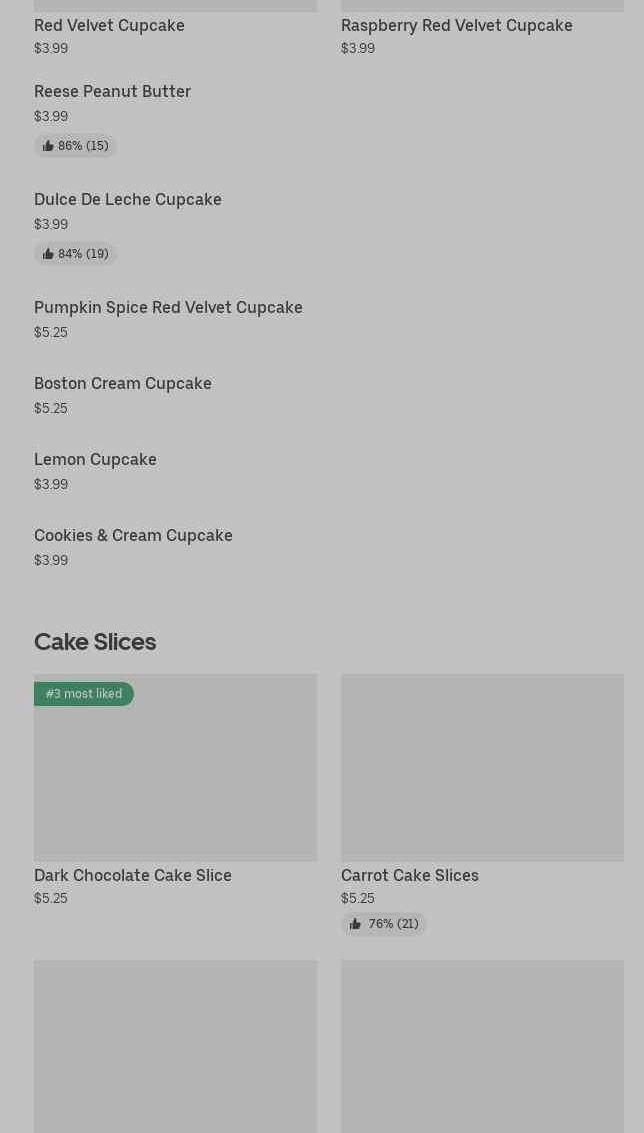Click thumbs-up icon on Reese Peanut Butter

48,146
